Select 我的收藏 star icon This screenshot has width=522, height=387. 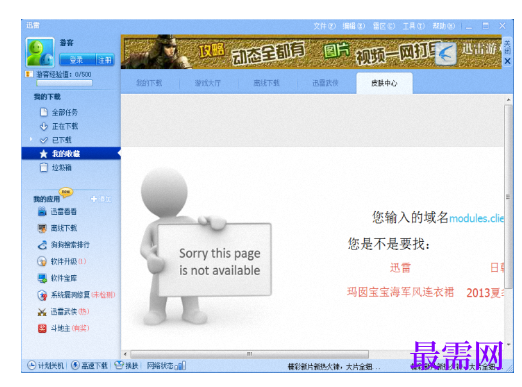pyautogui.click(x=43, y=154)
